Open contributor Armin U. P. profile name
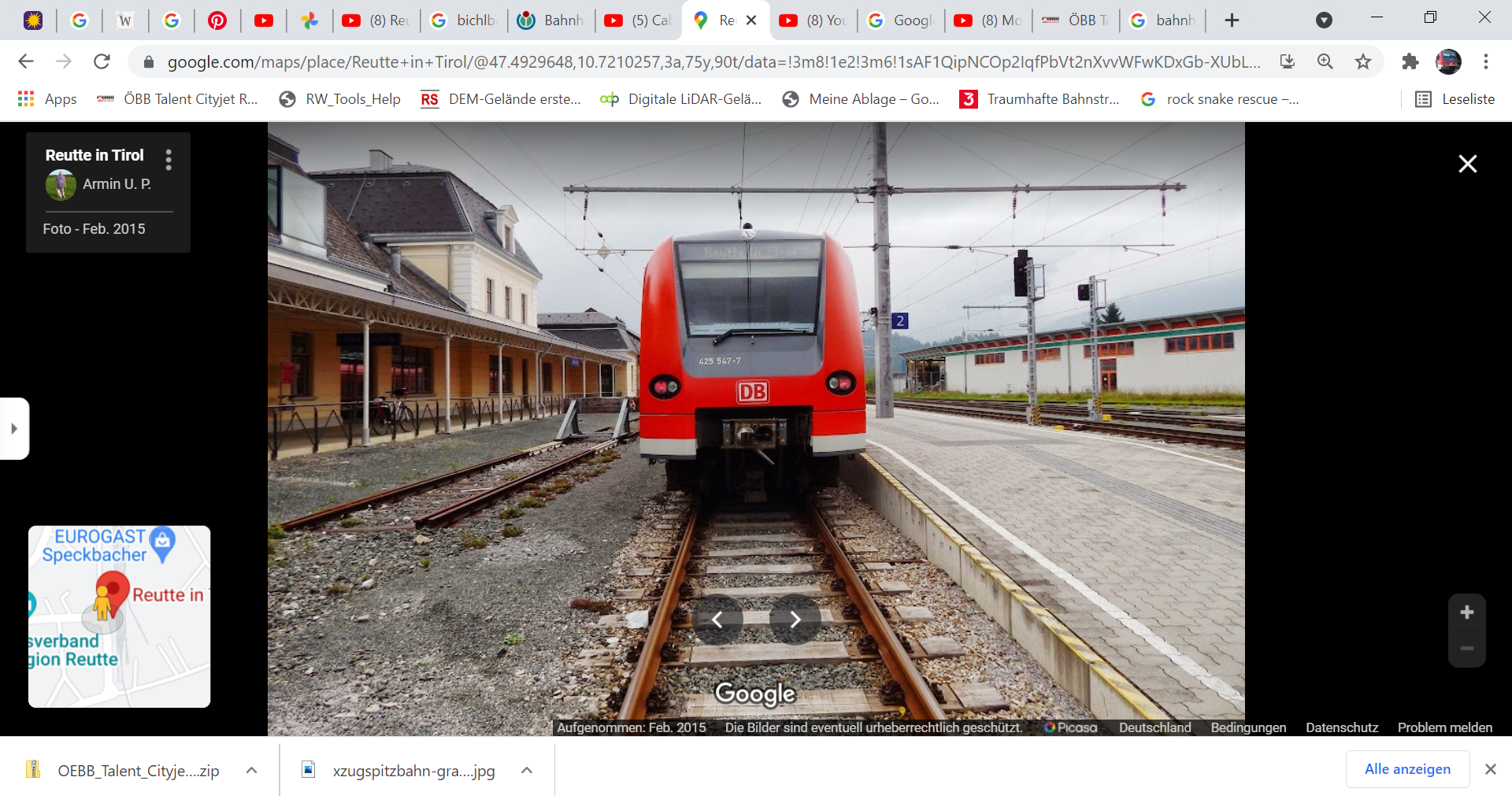Image resolution: width=1512 pixels, height=803 pixels. pyautogui.click(x=117, y=184)
